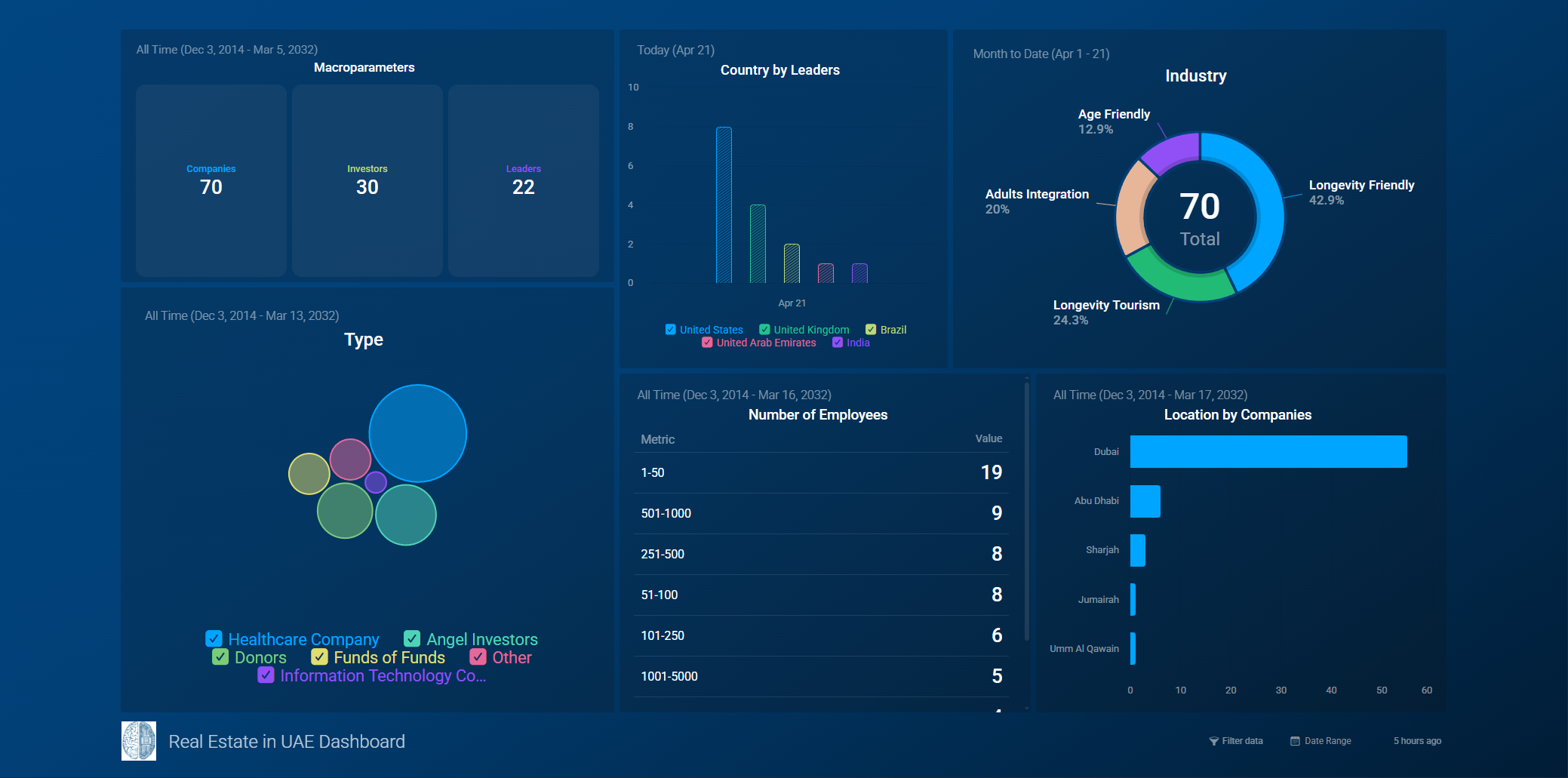Select the Leaders 22 metric tile
This screenshot has width=1568, height=778.
point(523,180)
